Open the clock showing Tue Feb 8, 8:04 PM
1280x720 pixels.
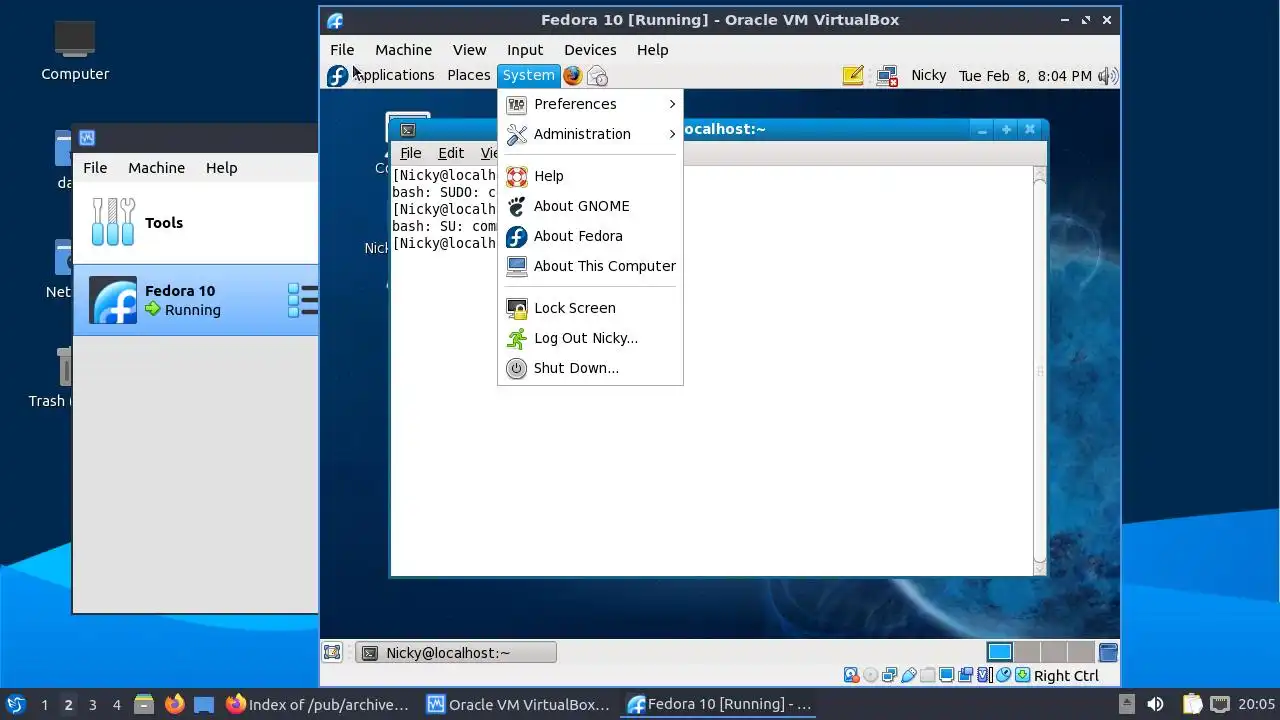click(x=1025, y=75)
